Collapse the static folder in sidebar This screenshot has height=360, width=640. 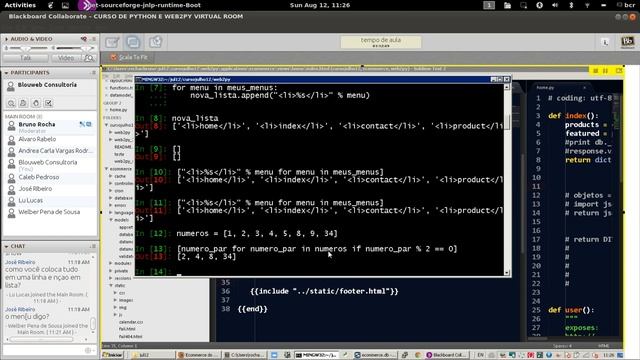[x=111, y=285]
